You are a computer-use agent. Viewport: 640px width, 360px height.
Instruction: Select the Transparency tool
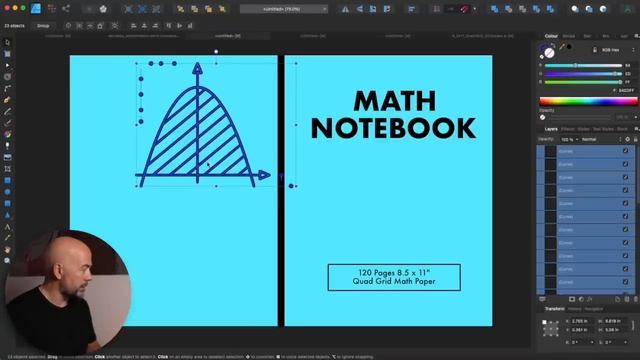7,146
